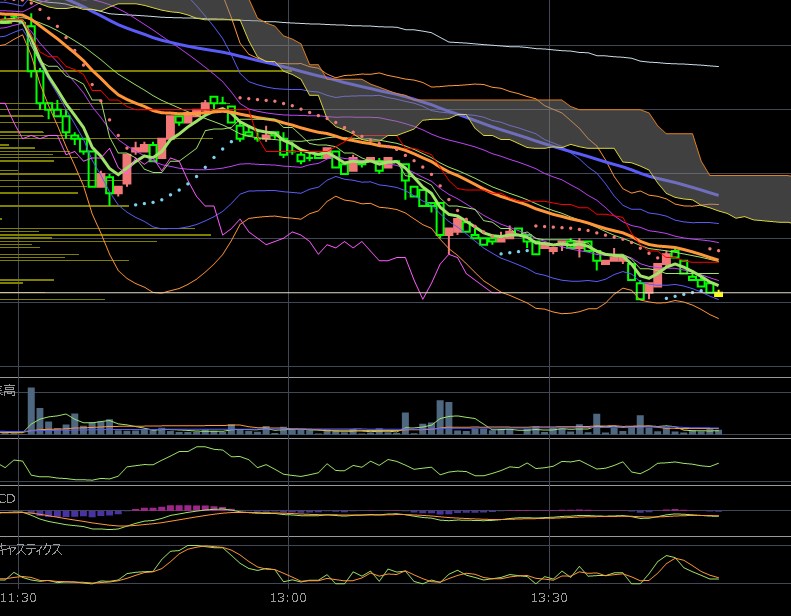Click the white horizontal price line near bottom
Screen dimensions: 791x616
click(x=400, y=293)
